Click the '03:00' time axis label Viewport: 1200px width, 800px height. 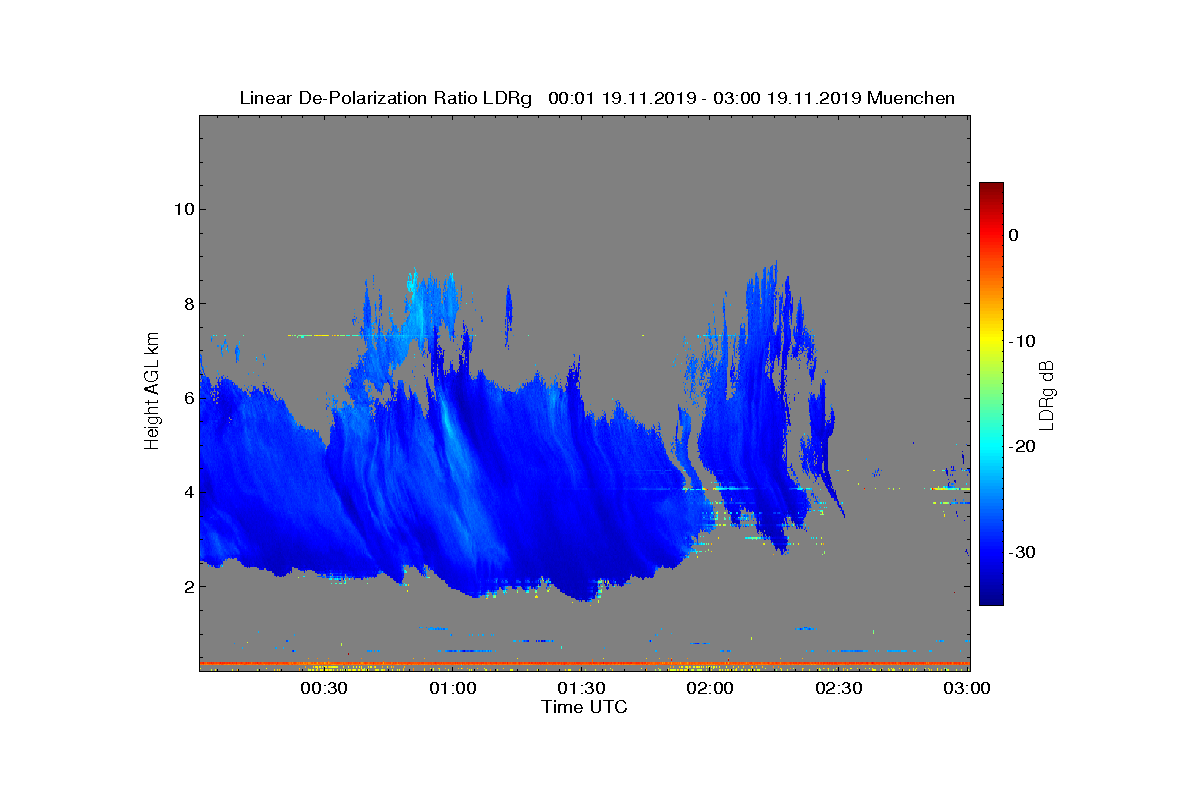click(x=967, y=688)
